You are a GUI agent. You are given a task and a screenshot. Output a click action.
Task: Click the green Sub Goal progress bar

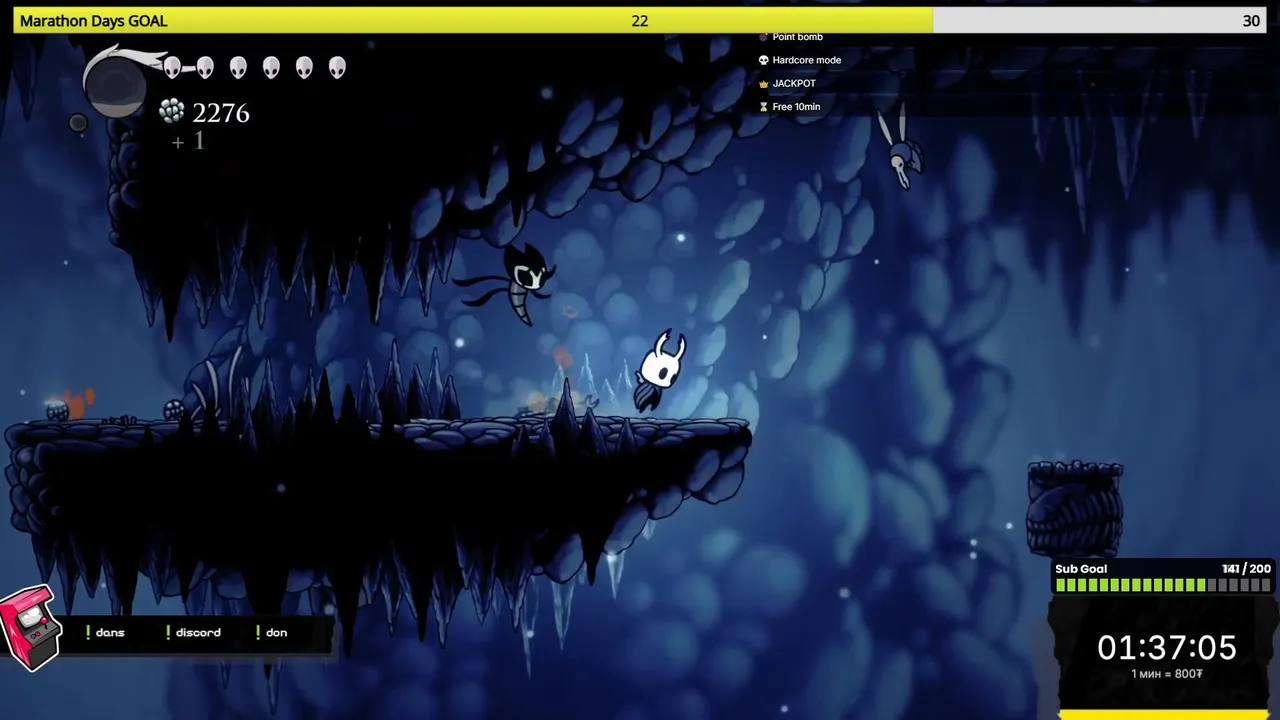1163,586
